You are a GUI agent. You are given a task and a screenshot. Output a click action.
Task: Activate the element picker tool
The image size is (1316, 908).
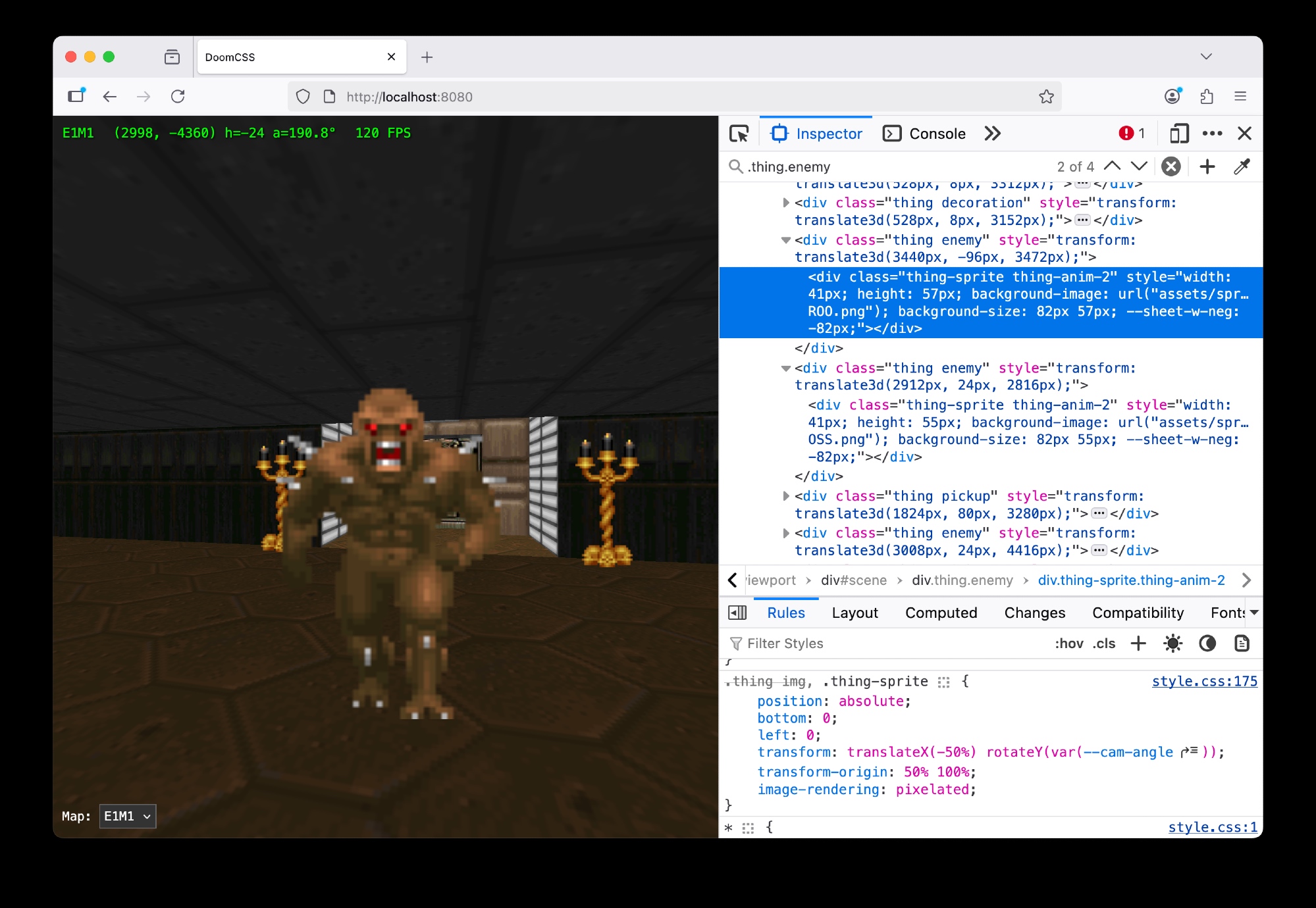point(739,134)
